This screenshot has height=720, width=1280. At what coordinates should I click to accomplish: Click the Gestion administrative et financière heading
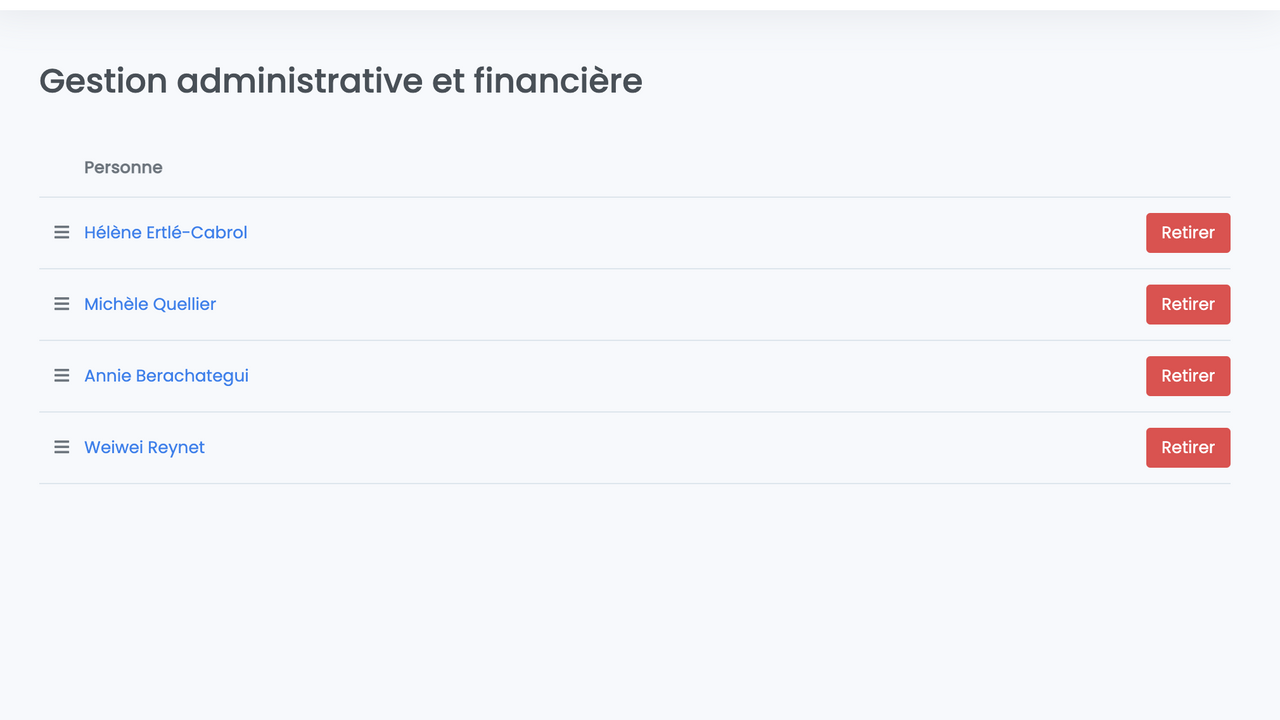[340, 81]
